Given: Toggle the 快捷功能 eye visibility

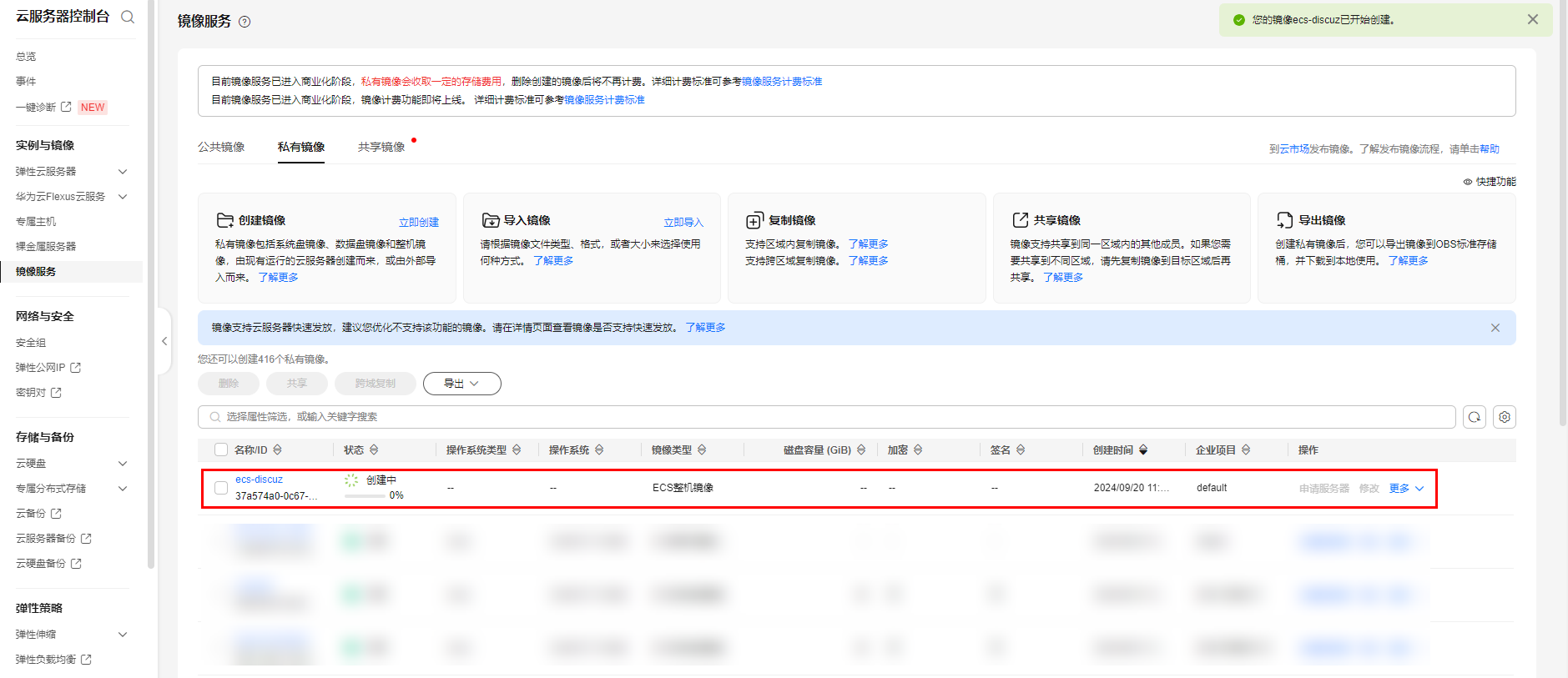Looking at the screenshot, I should coord(1468,182).
